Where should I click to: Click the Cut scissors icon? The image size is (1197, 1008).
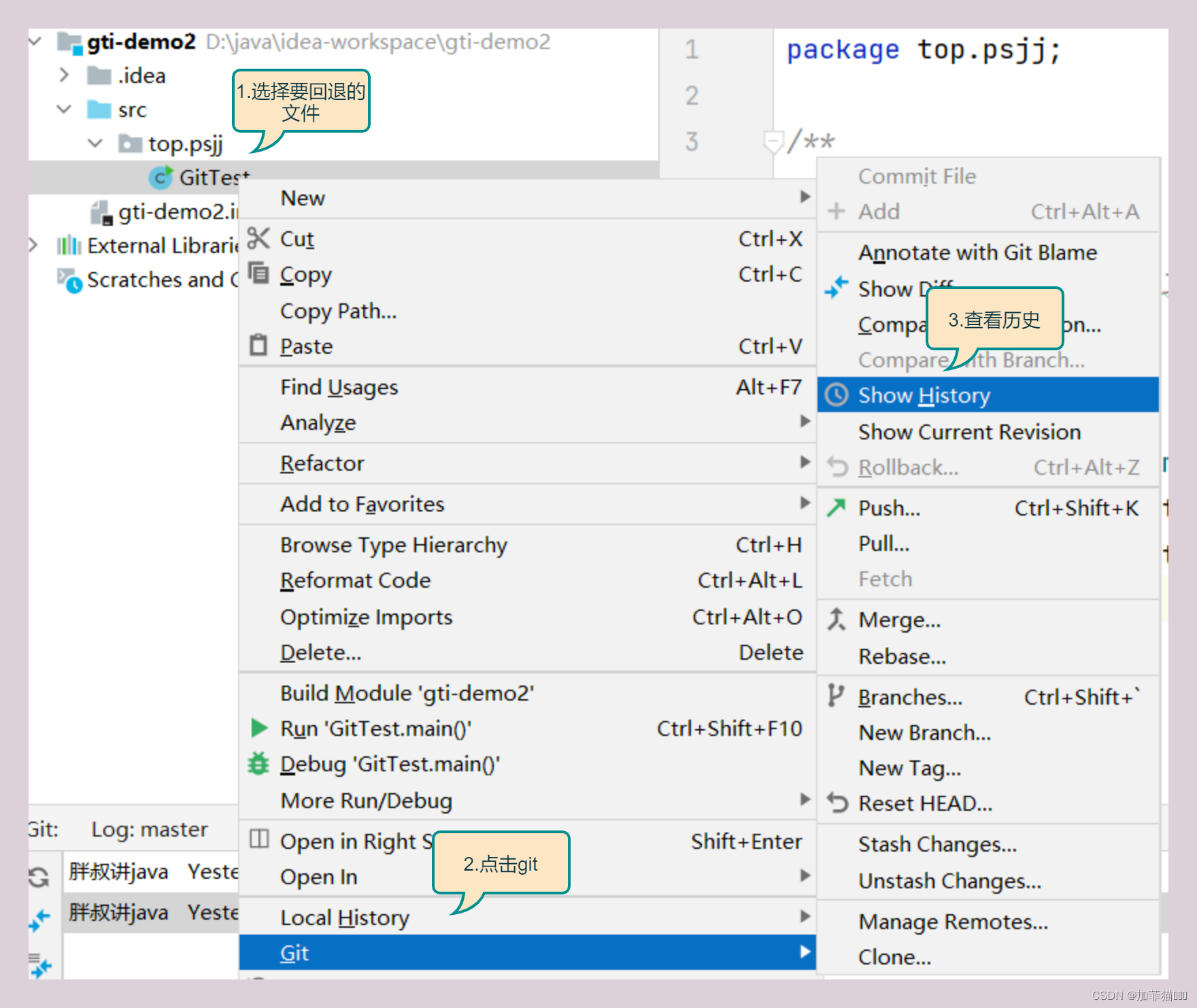coord(258,239)
